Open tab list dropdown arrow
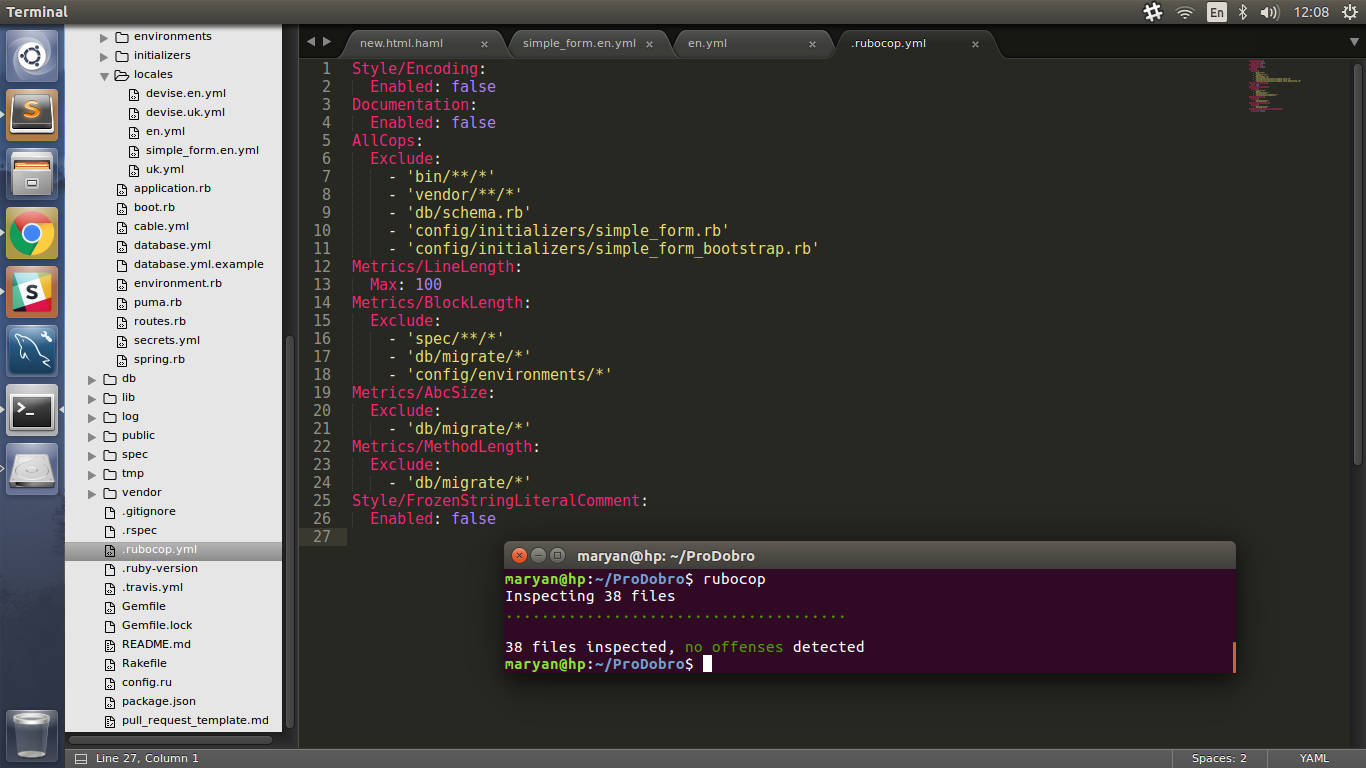The image size is (1366, 768). [1354, 42]
